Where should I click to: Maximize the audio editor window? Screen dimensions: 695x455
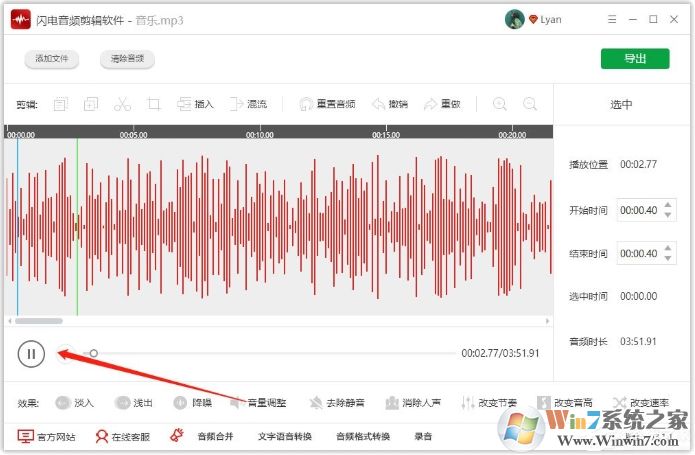coord(653,19)
